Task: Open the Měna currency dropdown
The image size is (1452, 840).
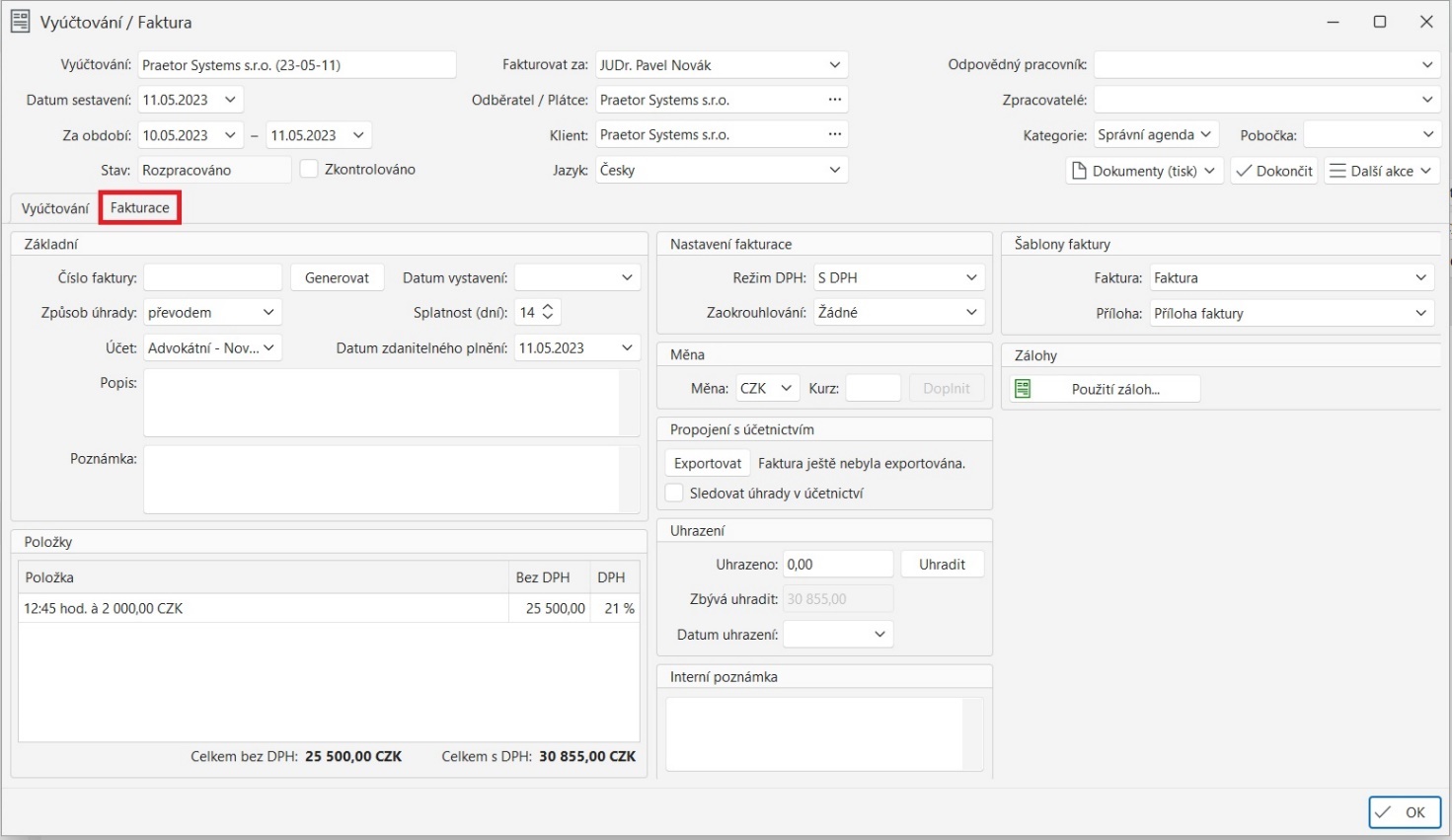Action: [786, 388]
